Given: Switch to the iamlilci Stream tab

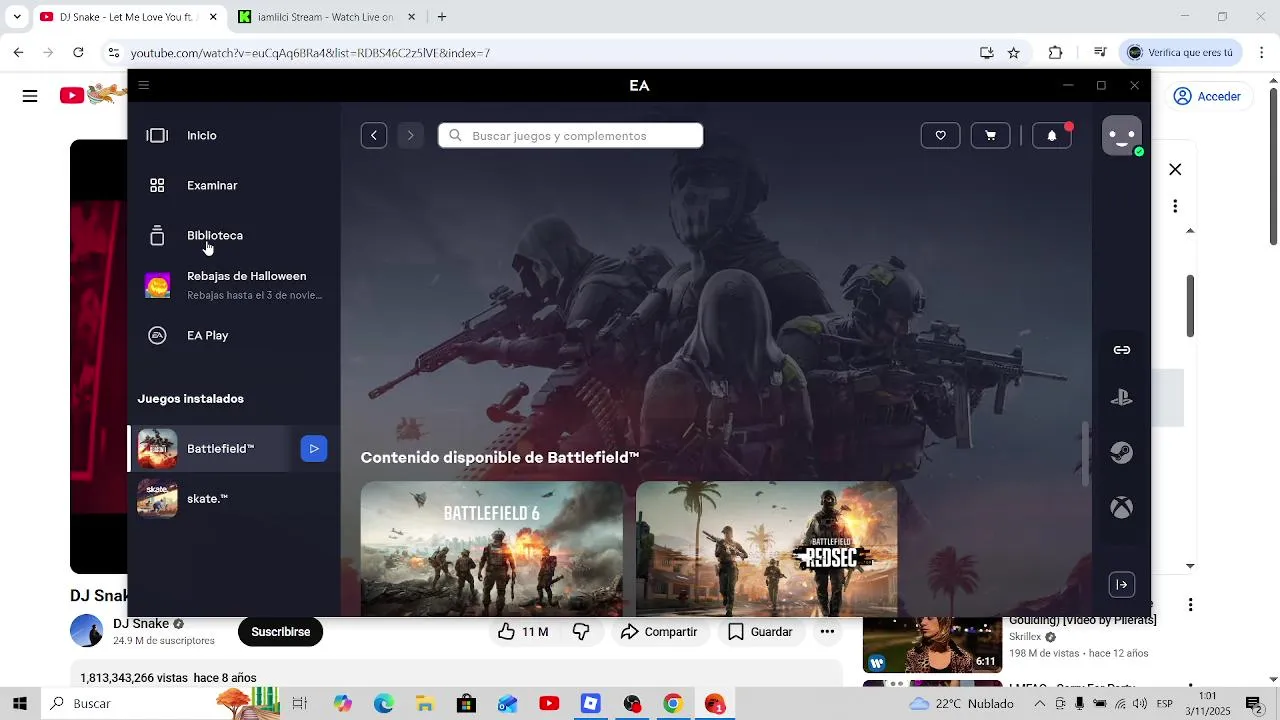Looking at the screenshot, I should pyautogui.click(x=325, y=17).
